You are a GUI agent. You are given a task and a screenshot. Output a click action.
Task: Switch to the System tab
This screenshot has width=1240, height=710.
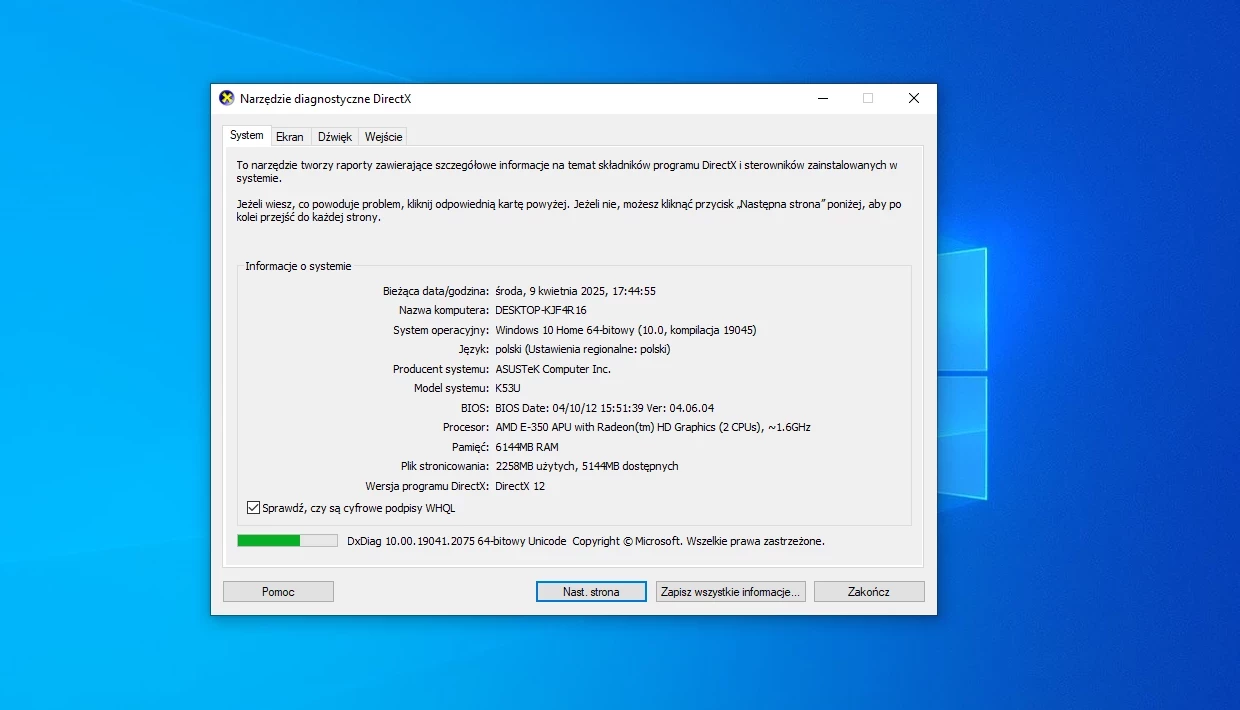click(x=247, y=135)
